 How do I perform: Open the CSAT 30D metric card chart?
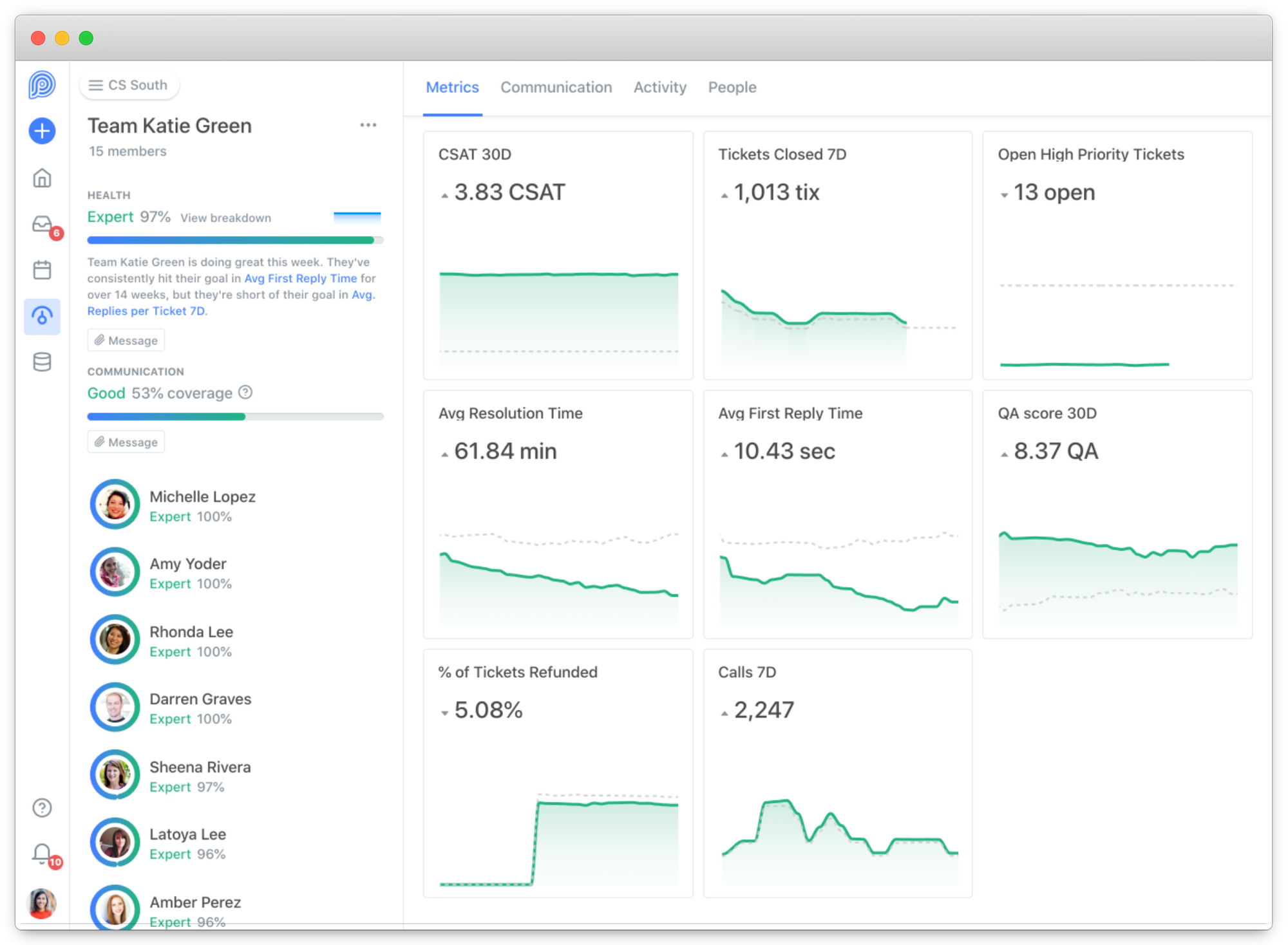pyautogui.click(x=558, y=319)
